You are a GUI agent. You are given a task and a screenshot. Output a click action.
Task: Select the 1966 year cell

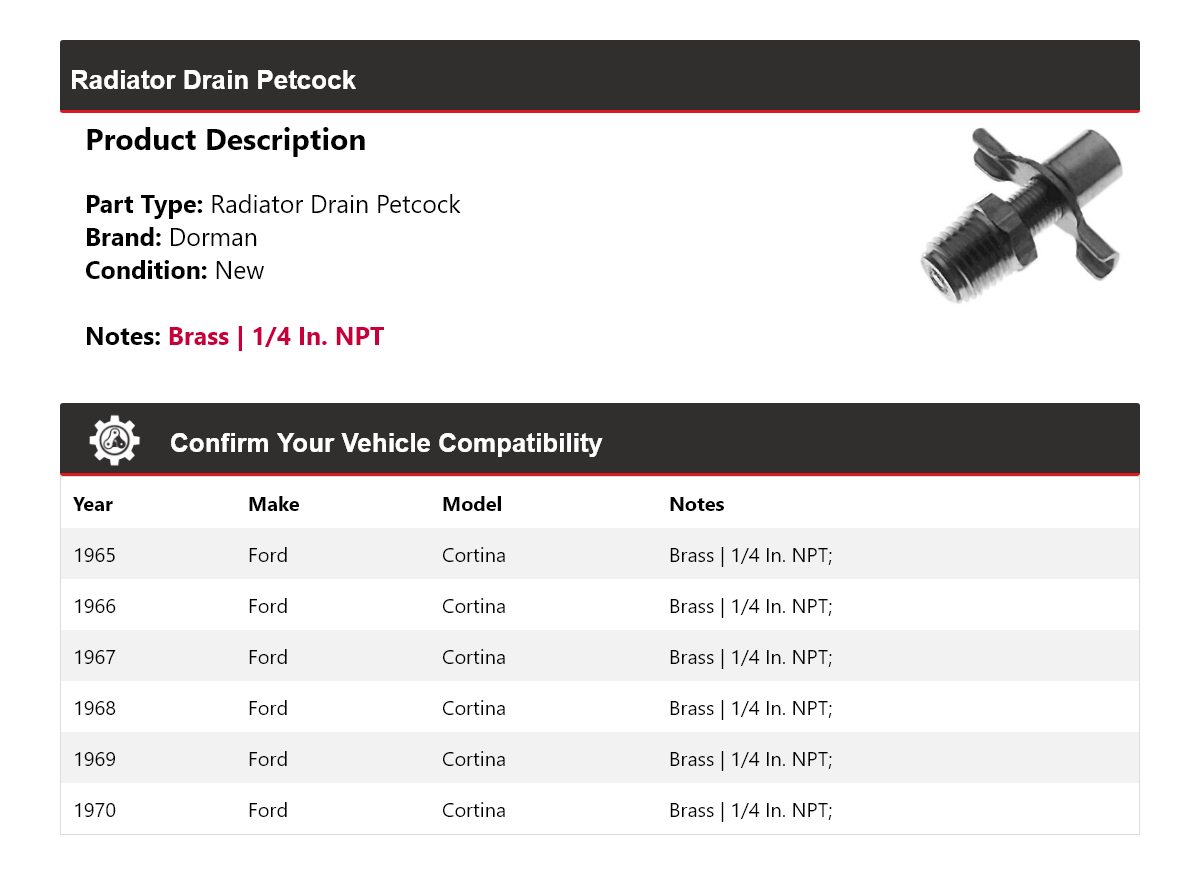[94, 606]
